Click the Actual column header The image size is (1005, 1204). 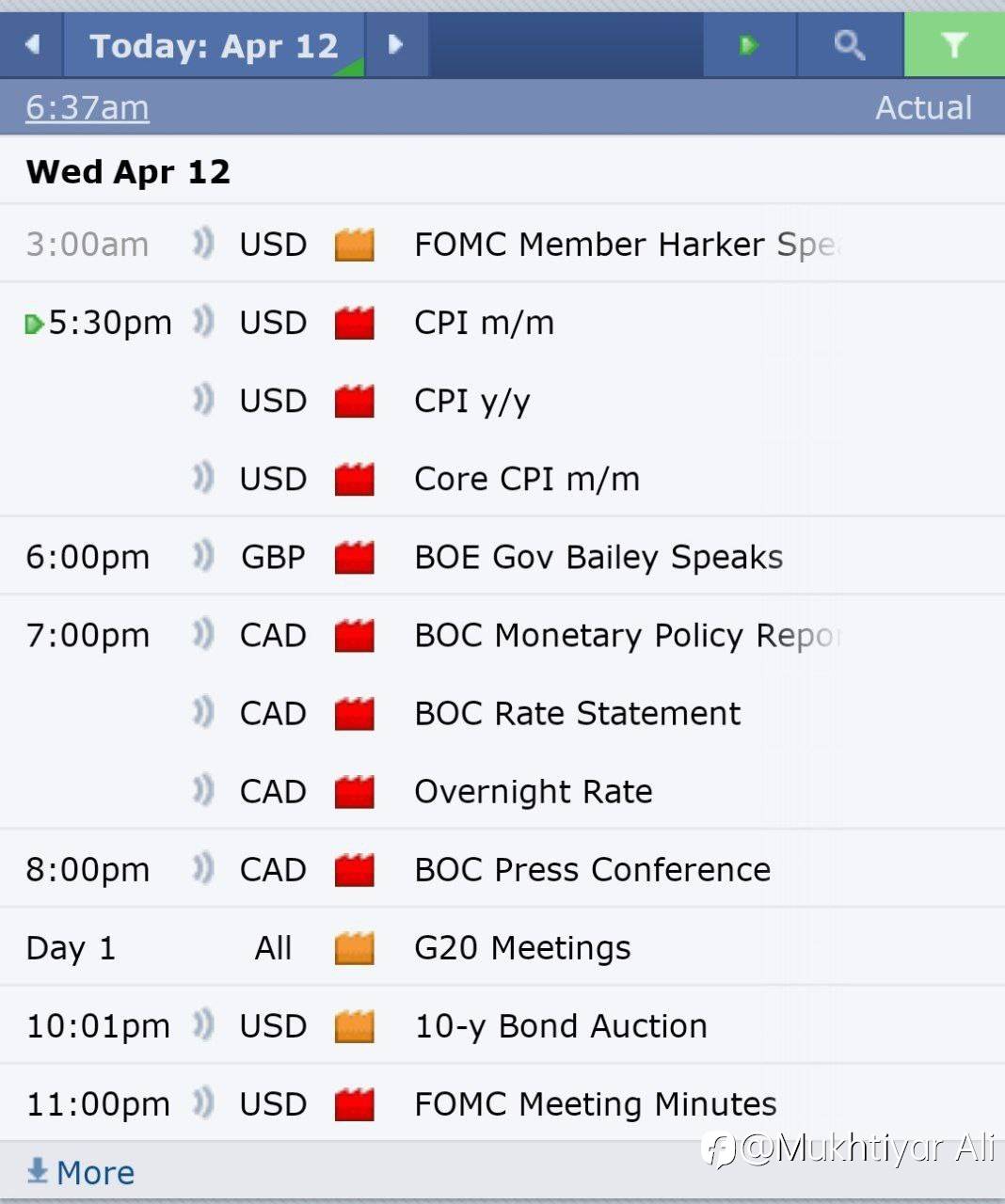tap(923, 108)
